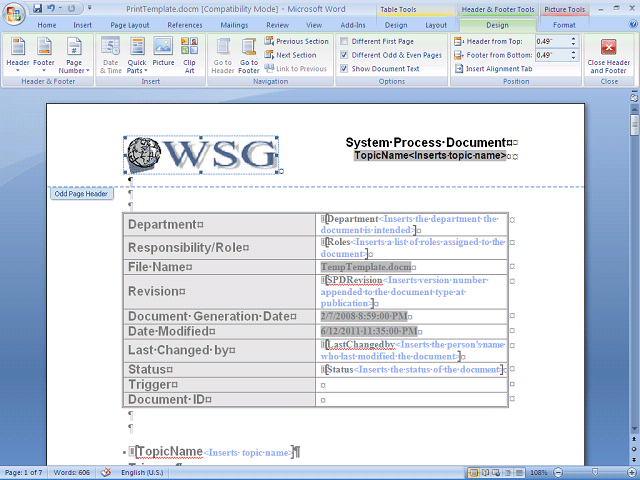640x480 pixels.
Task: Go to Footer
Action: pyautogui.click(x=249, y=56)
